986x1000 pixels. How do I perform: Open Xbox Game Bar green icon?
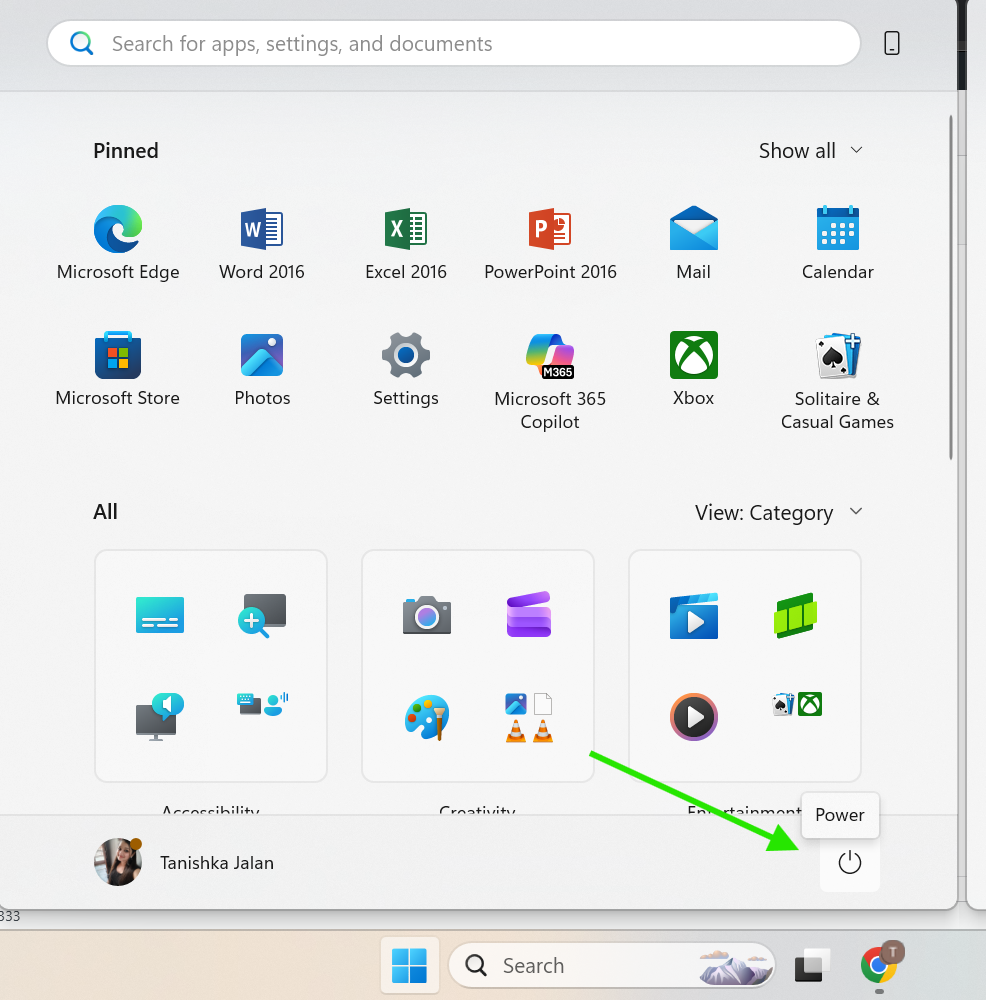point(796,615)
